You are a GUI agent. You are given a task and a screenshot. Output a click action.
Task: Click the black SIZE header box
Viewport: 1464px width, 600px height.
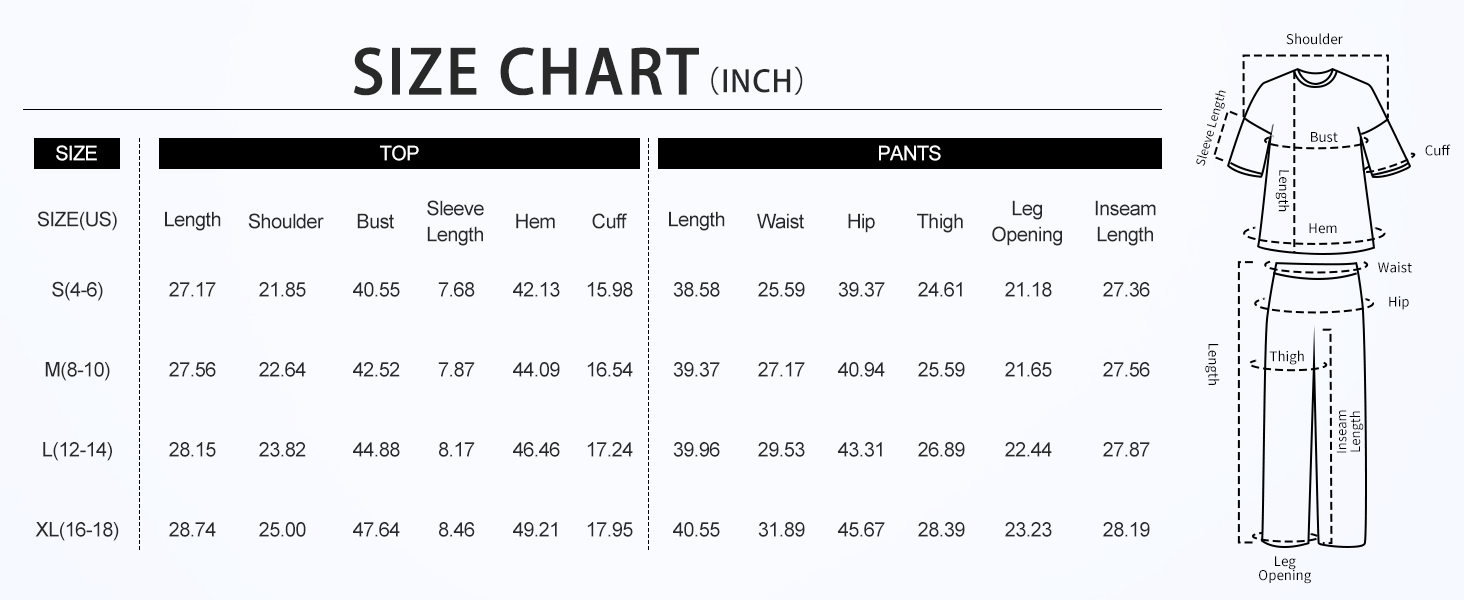point(77,153)
